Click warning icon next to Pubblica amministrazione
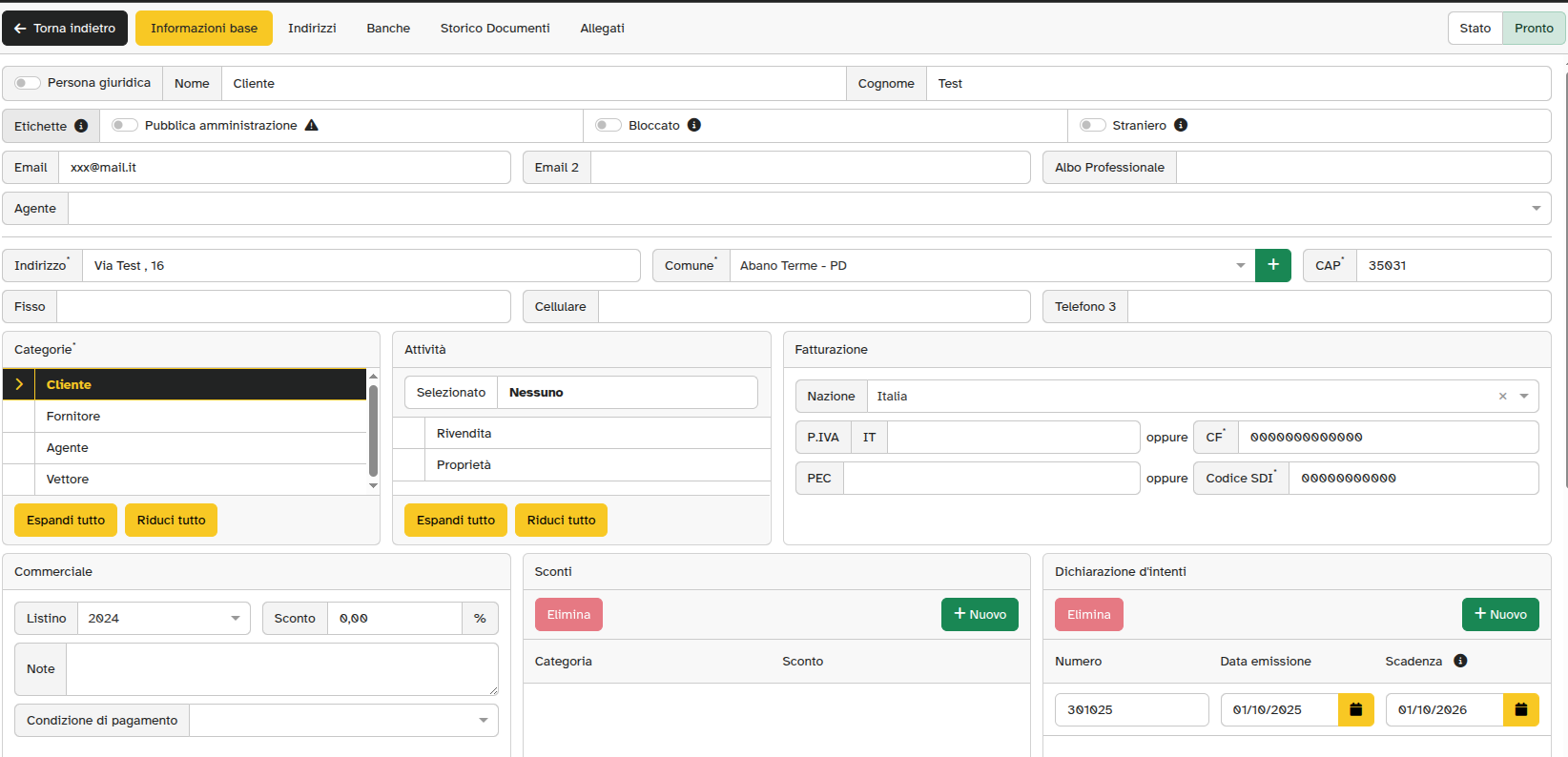1568x757 pixels. (x=311, y=125)
